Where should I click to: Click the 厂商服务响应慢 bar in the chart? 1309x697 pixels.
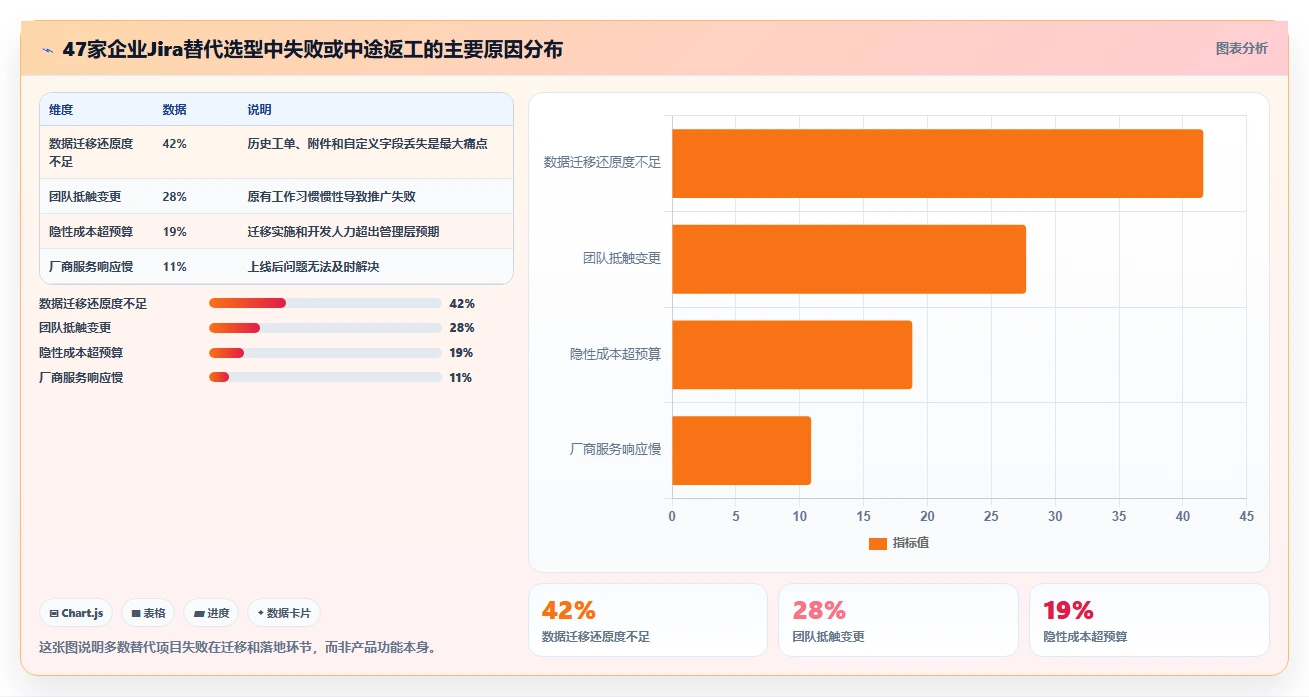coord(741,451)
